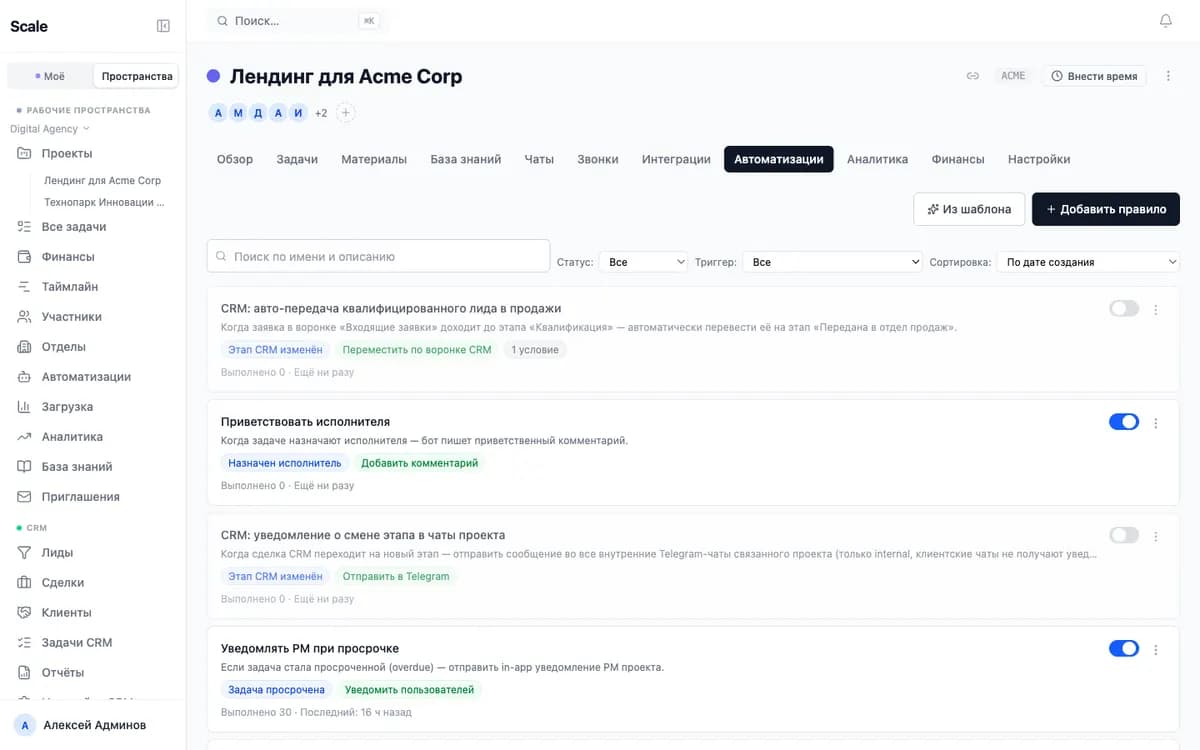
Task: Click the Из шаблона button
Action: coord(969,209)
